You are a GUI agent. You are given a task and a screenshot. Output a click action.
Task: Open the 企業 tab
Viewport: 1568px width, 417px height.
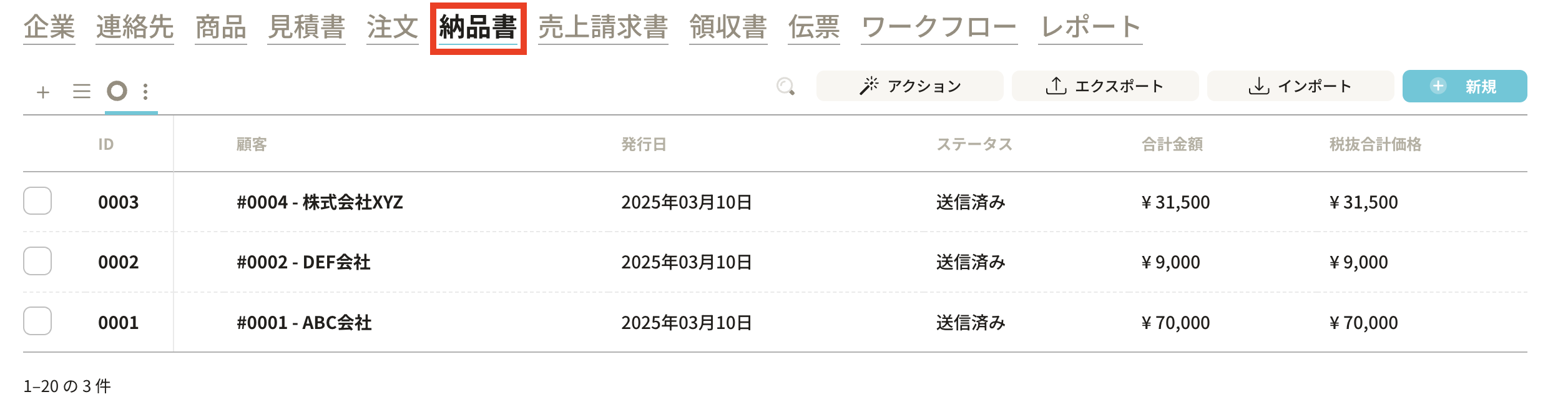click(49, 27)
